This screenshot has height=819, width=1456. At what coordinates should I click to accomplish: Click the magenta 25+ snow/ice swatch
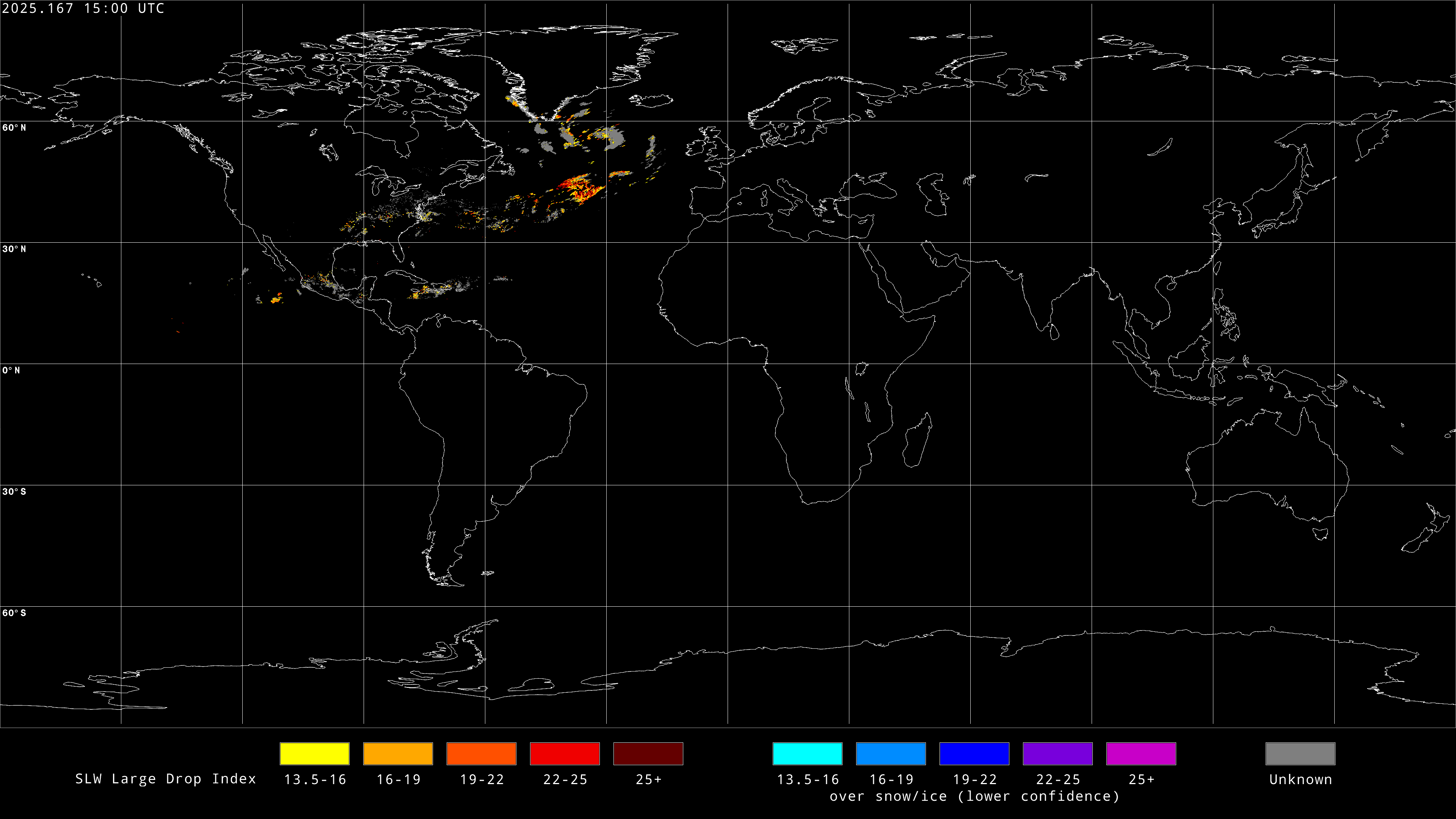pos(1141,753)
